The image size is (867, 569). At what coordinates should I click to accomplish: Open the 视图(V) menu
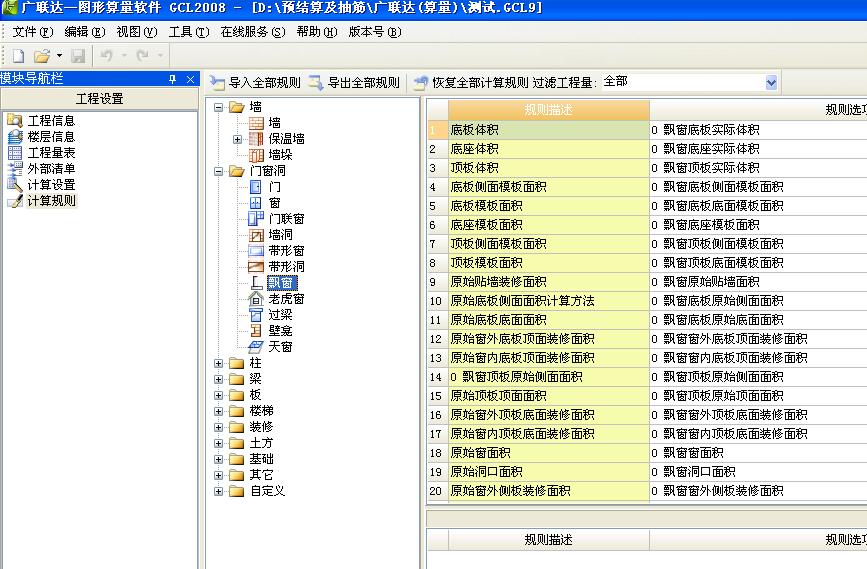[x=137, y=32]
